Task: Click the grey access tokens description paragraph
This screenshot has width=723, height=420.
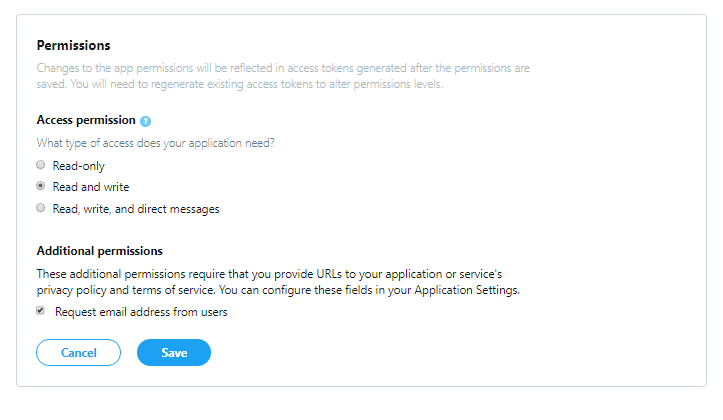Action: tap(283, 76)
